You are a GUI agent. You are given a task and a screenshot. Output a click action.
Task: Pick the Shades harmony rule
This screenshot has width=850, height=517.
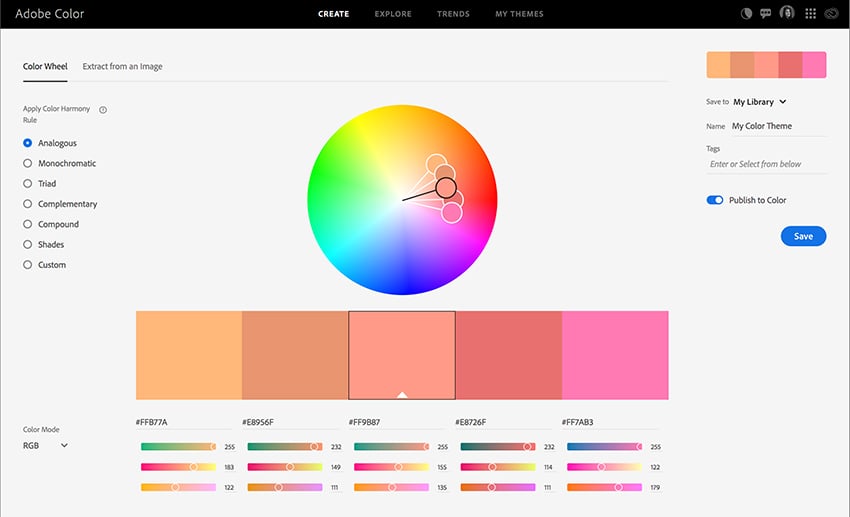(43, 244)
